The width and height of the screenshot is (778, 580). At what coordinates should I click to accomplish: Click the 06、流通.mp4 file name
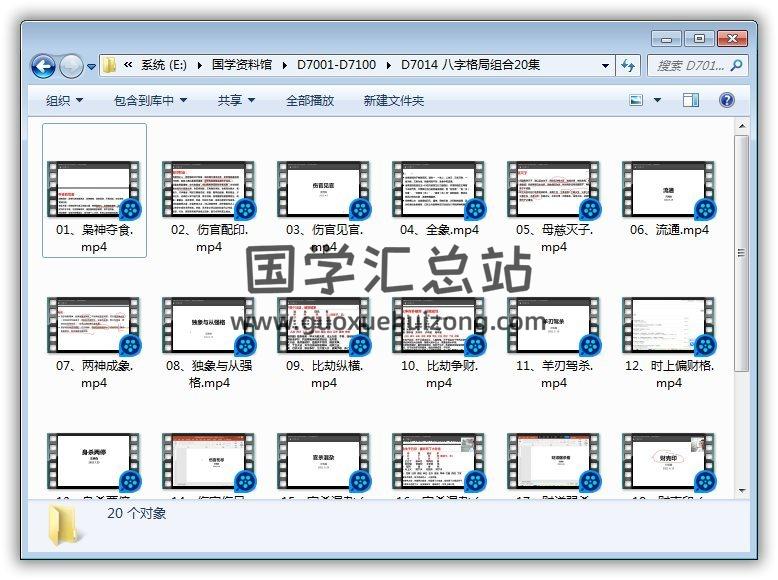(x=669, y=230)
